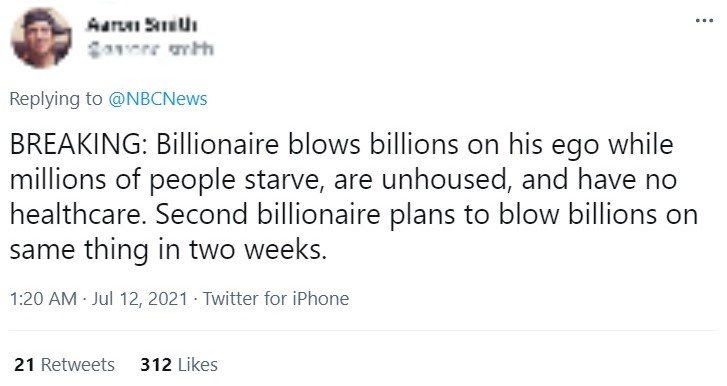Open the @NBCNews profile link

click(158, 99)
